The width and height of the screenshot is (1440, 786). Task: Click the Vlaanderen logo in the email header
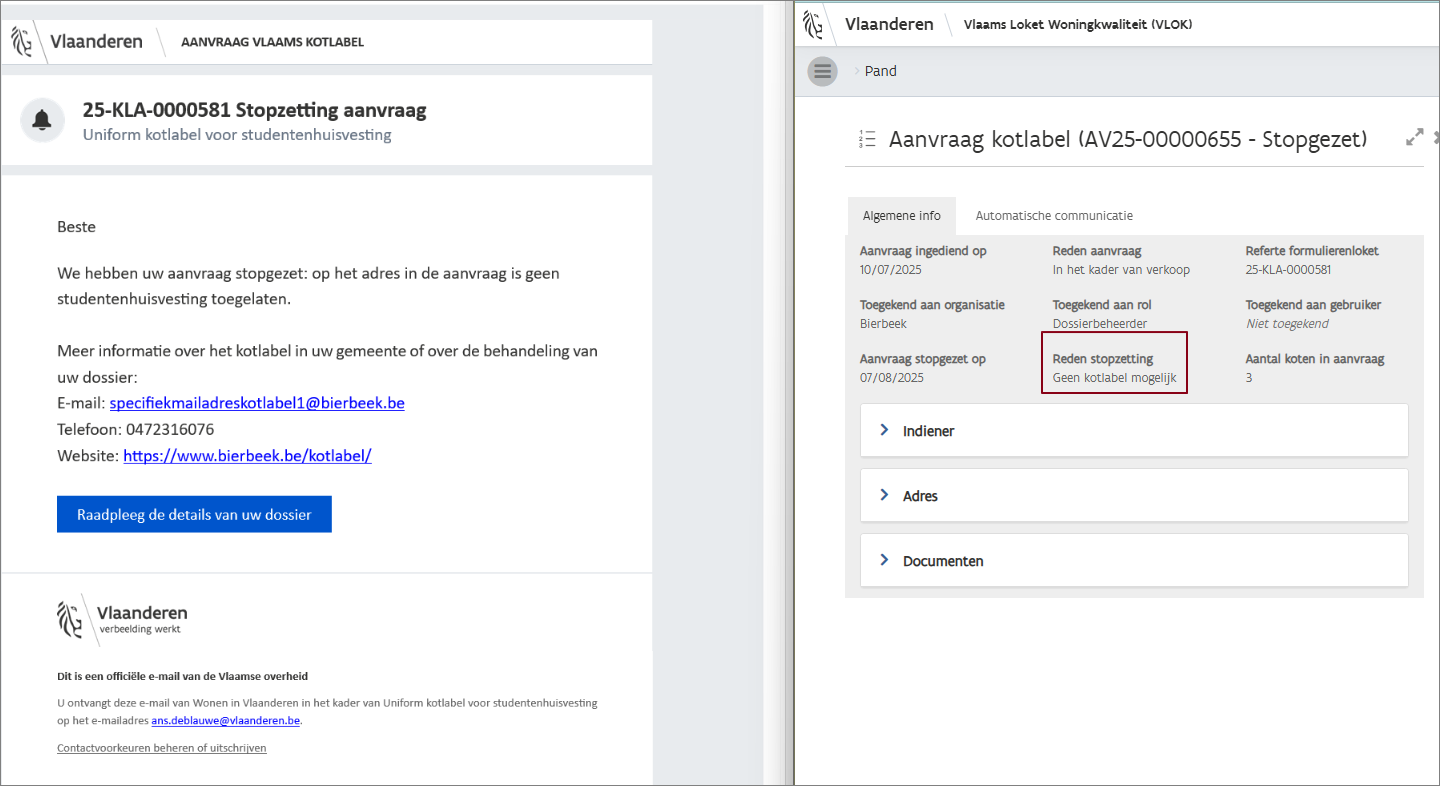pyautogui.click(x=78, y=42)
